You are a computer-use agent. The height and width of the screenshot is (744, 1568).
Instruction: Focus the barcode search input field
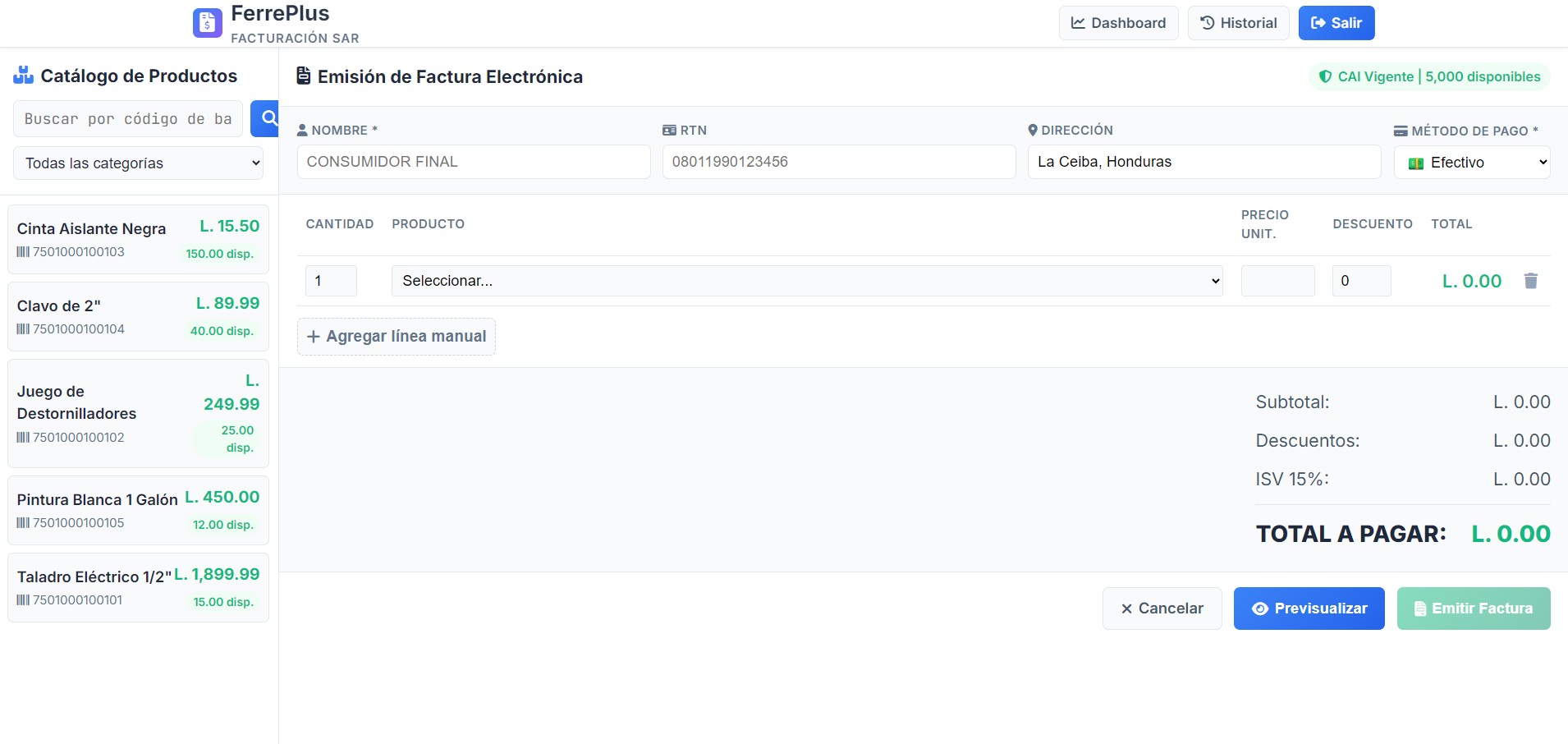[128, 119]
